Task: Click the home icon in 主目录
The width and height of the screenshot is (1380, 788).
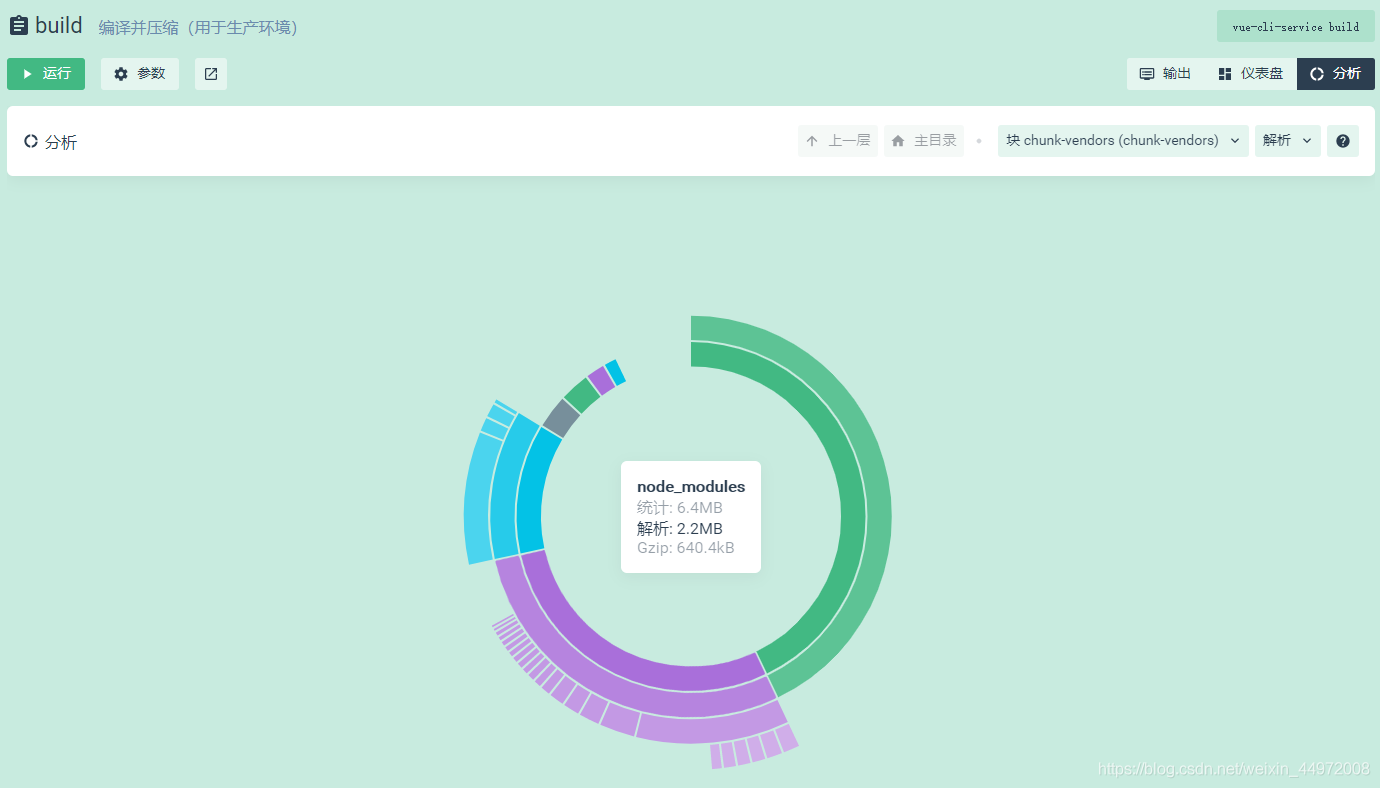Action: pos(898,141)
